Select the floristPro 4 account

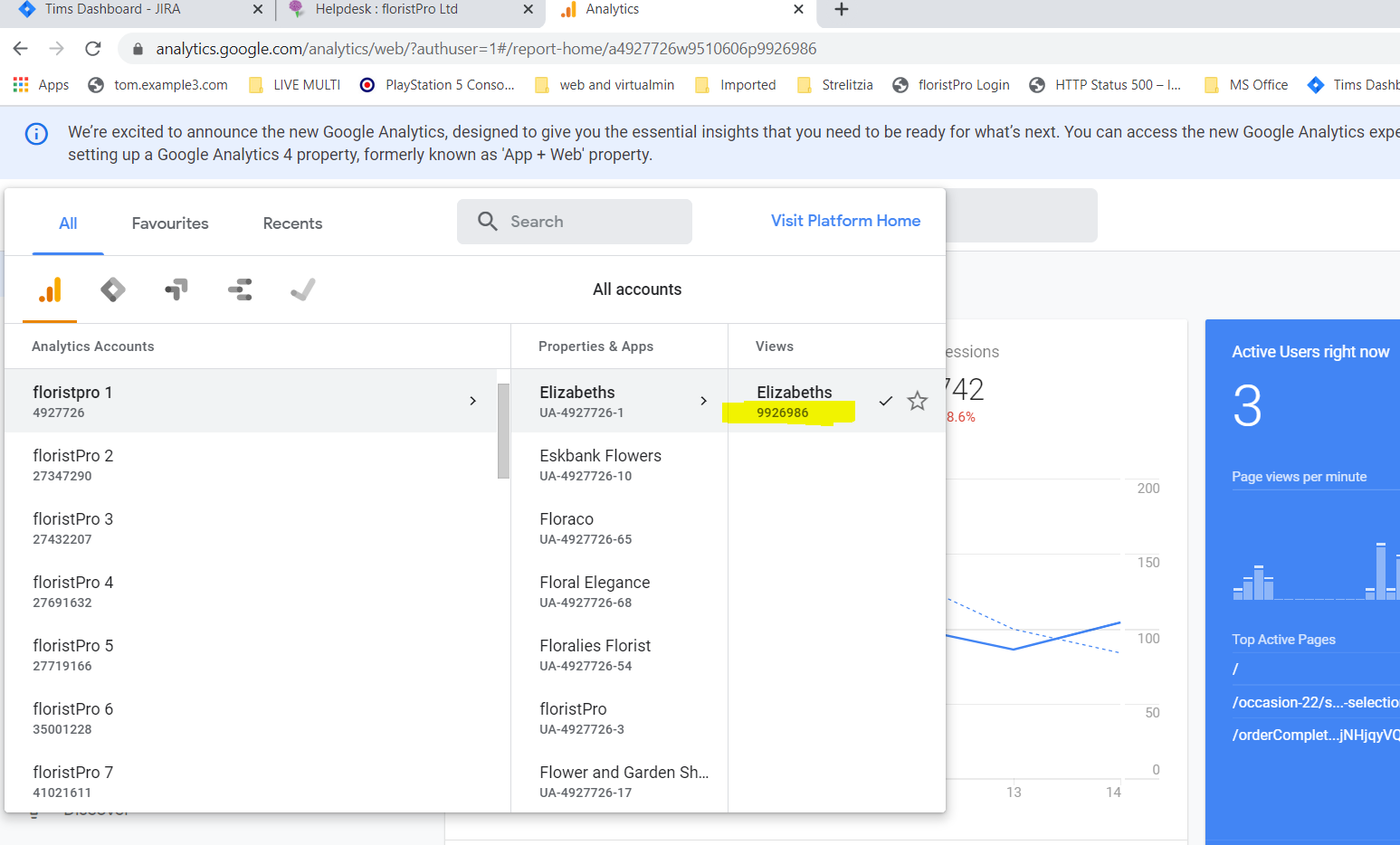[251, 591]
